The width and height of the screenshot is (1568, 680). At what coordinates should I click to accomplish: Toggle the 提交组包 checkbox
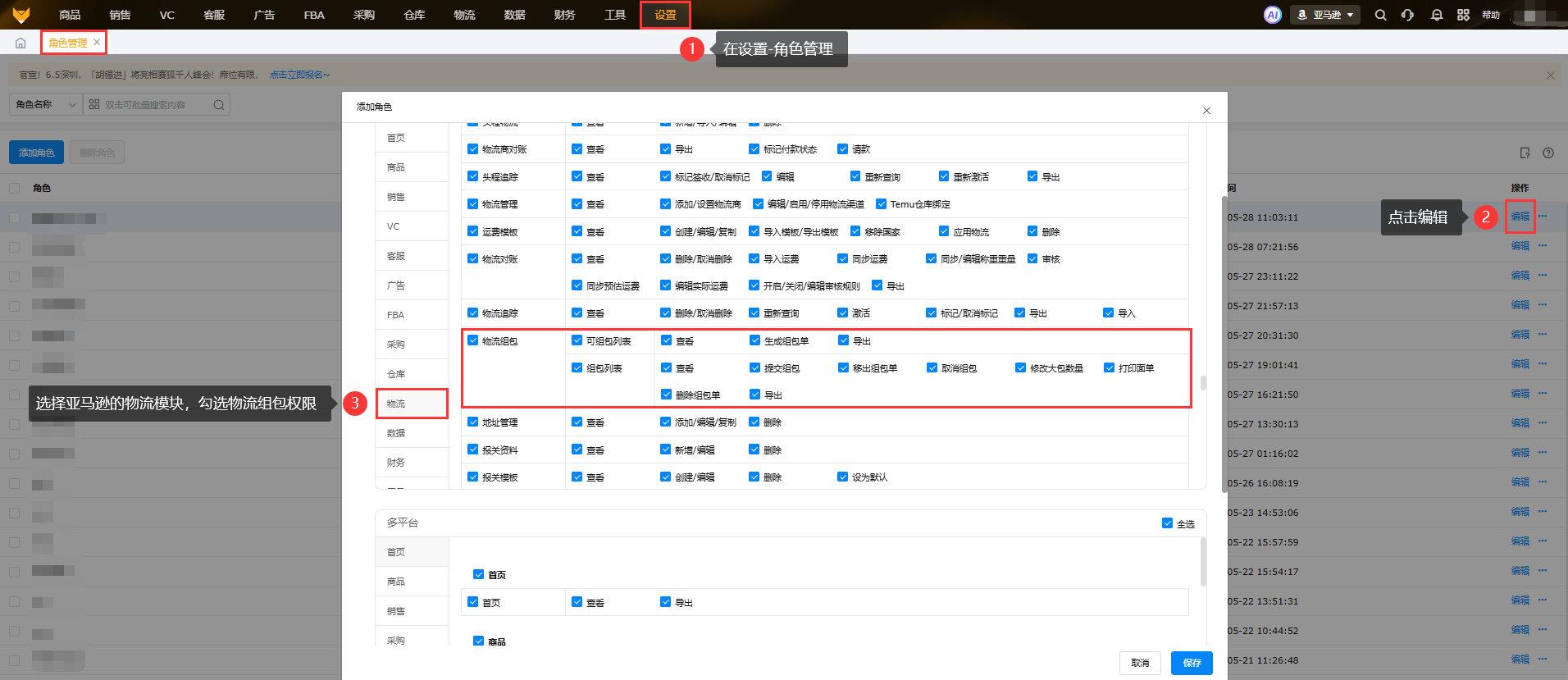pyautogui.click(x=754, y=367)
